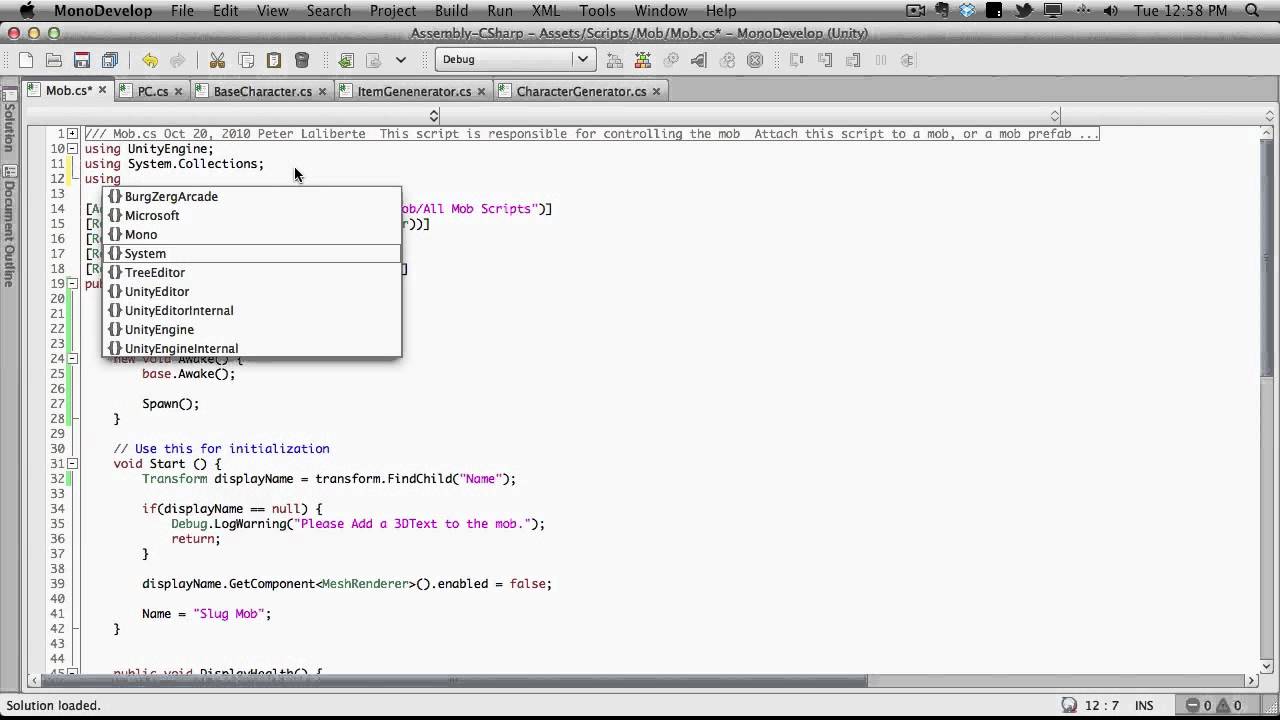Click the grayed Redo arrow

tap(177, 60)
